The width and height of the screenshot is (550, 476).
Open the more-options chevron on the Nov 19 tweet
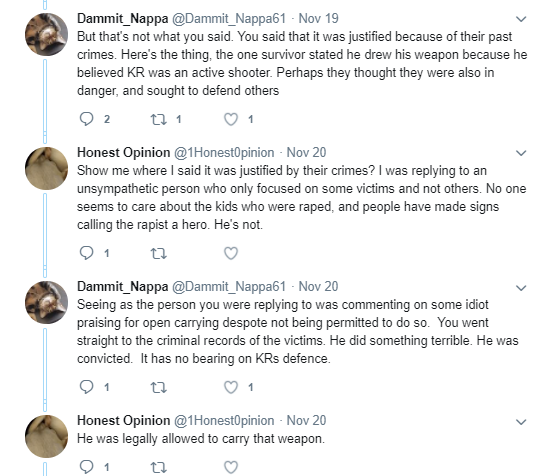pyautogui.click(x=521, y=19)
